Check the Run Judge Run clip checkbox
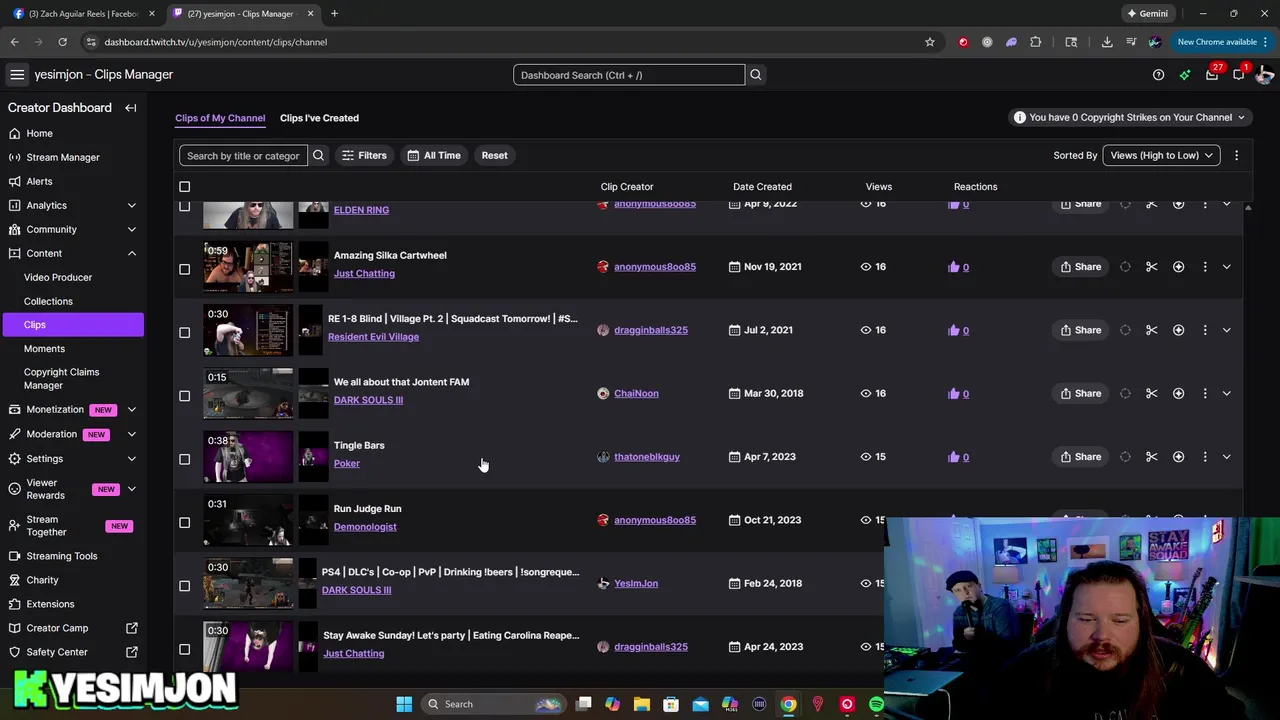Screen dimensions: 1280x720 tap(184, 522)
